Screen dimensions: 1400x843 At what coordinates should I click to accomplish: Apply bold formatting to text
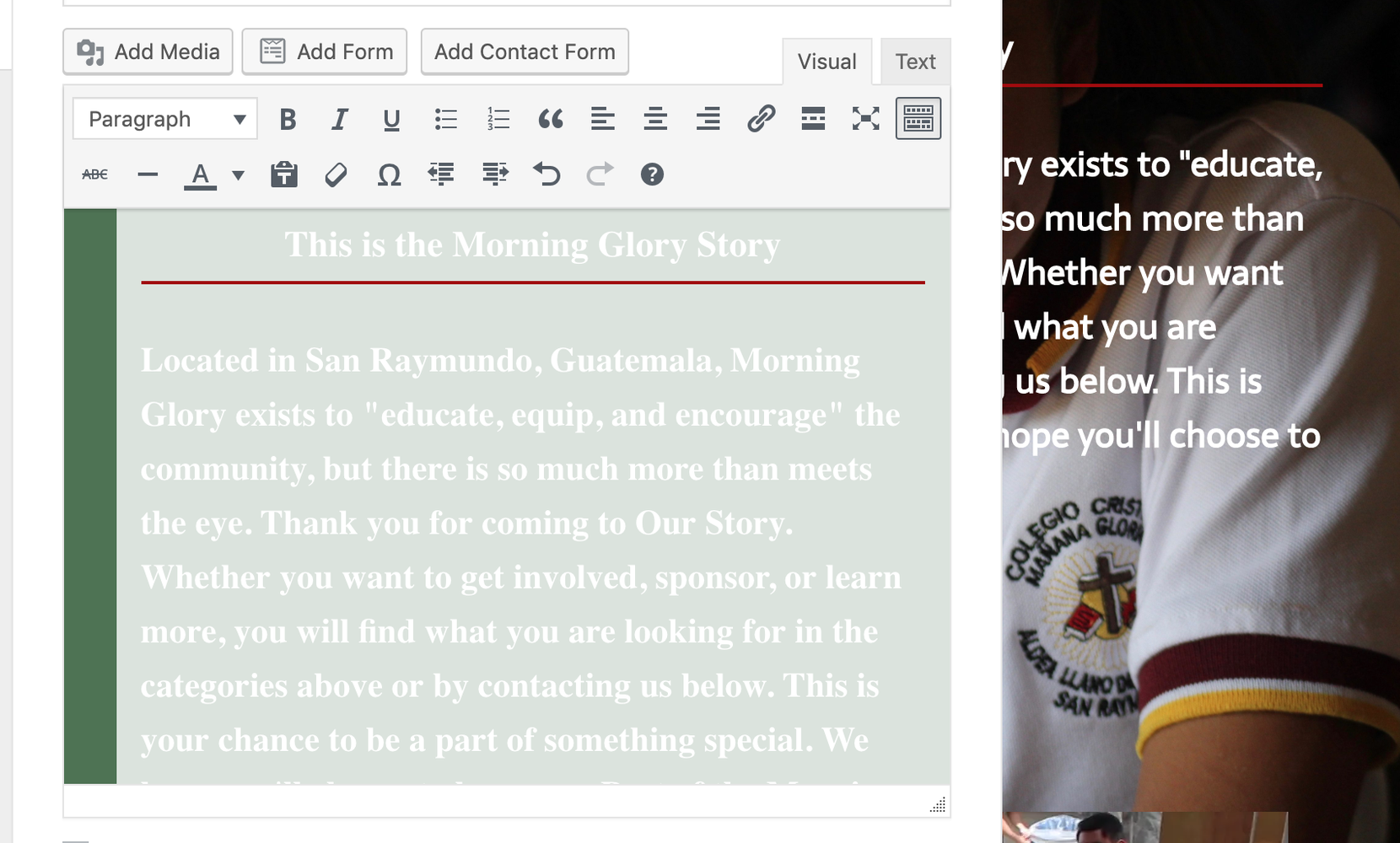(287, 119)
